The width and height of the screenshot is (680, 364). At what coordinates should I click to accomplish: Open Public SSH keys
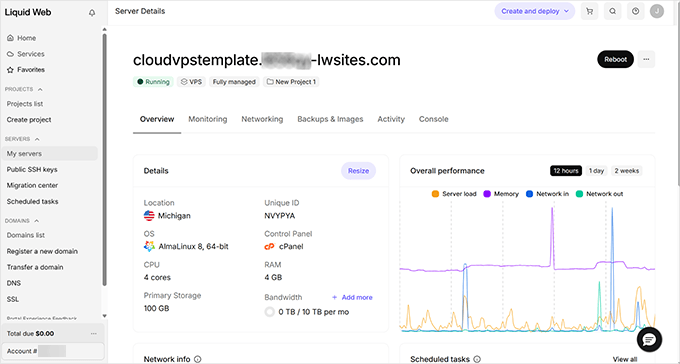pyautogui.click(x=32, y=170)
